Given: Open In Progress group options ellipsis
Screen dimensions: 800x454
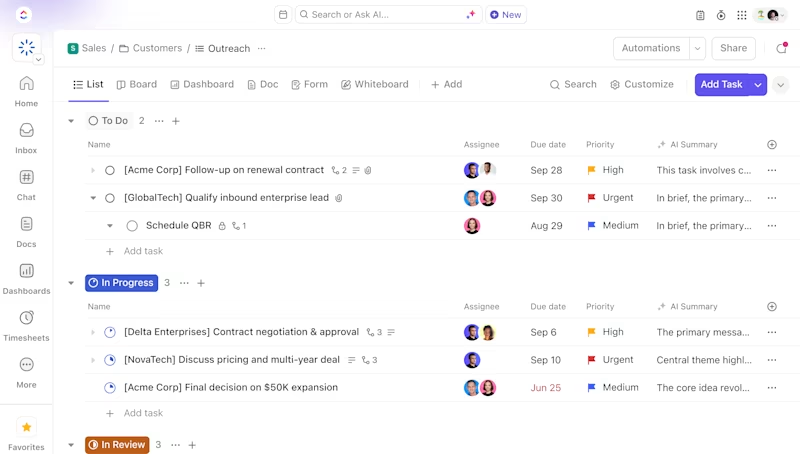Looking at the screenshot, I should (184, 283).
